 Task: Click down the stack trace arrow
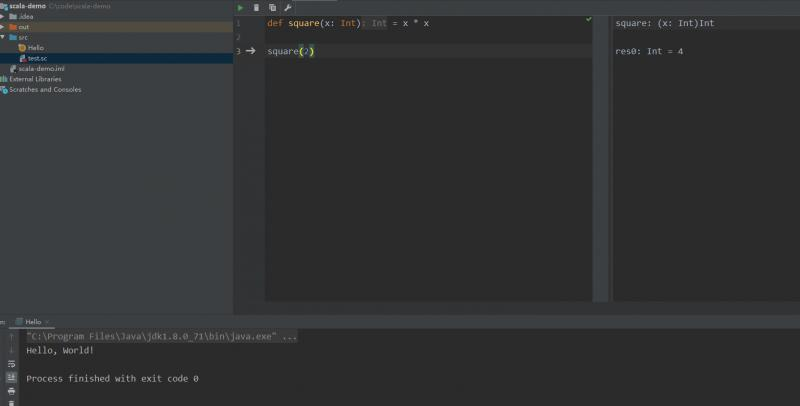click(11, 350)
